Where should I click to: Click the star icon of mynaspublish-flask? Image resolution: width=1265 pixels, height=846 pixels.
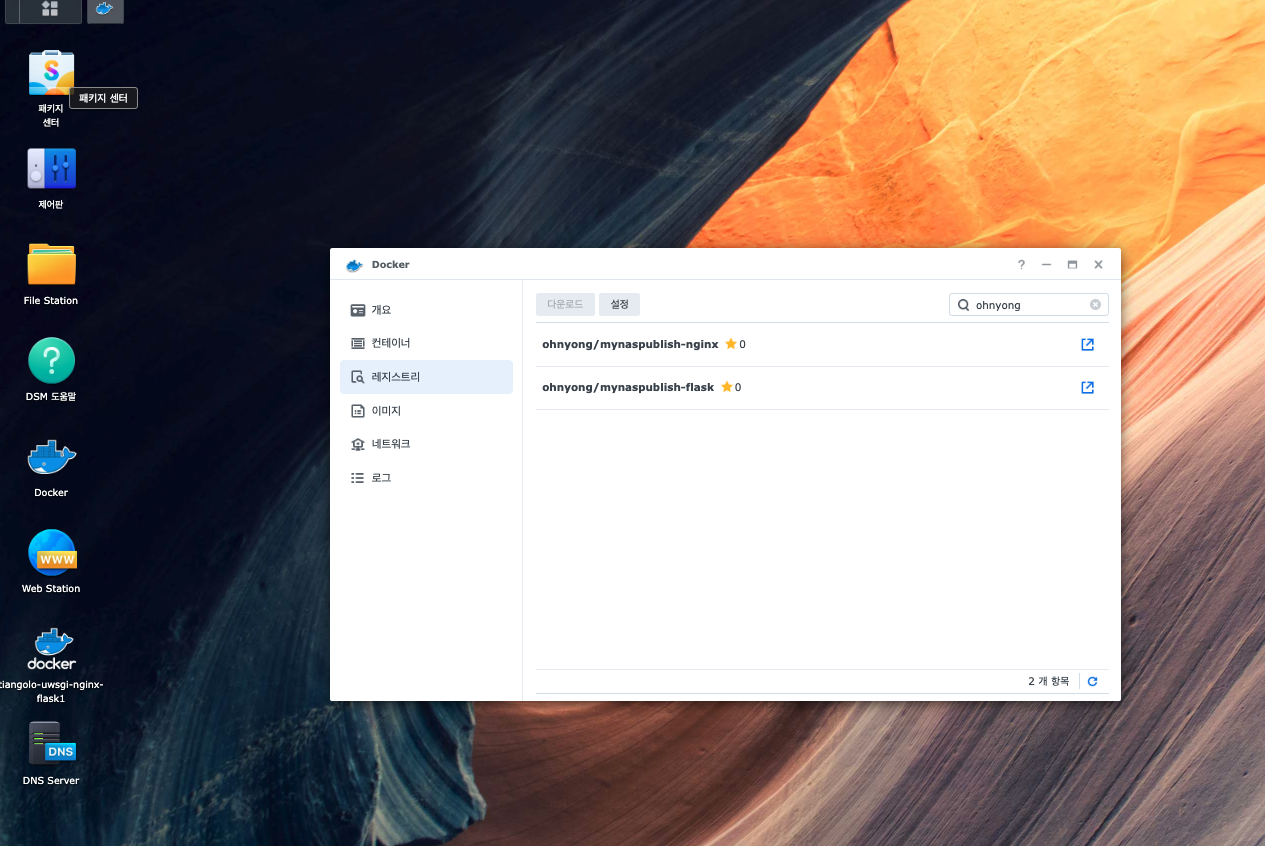pos(727,386)
